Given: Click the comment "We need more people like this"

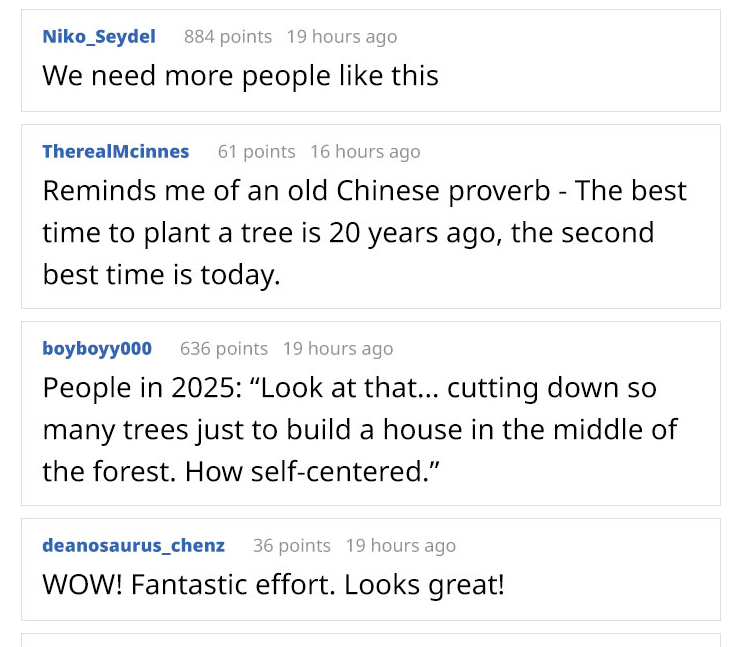Looking at the screenshot, I should tap(240, 75).
